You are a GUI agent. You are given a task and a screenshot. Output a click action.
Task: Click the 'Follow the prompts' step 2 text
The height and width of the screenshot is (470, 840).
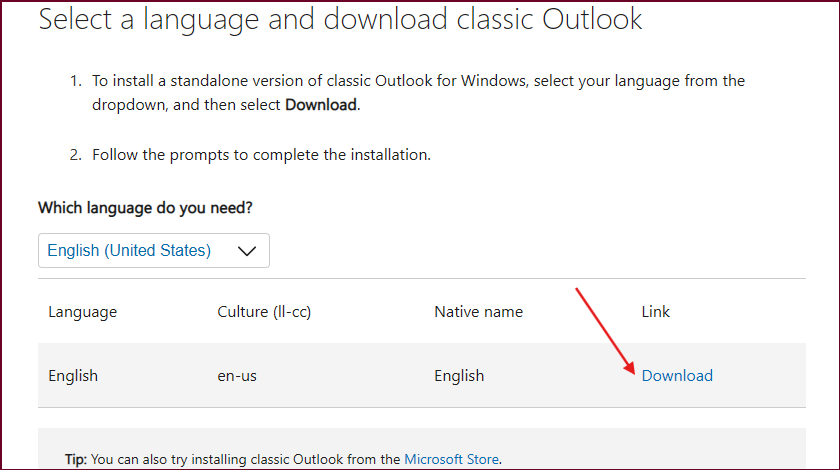click(261, 155)
